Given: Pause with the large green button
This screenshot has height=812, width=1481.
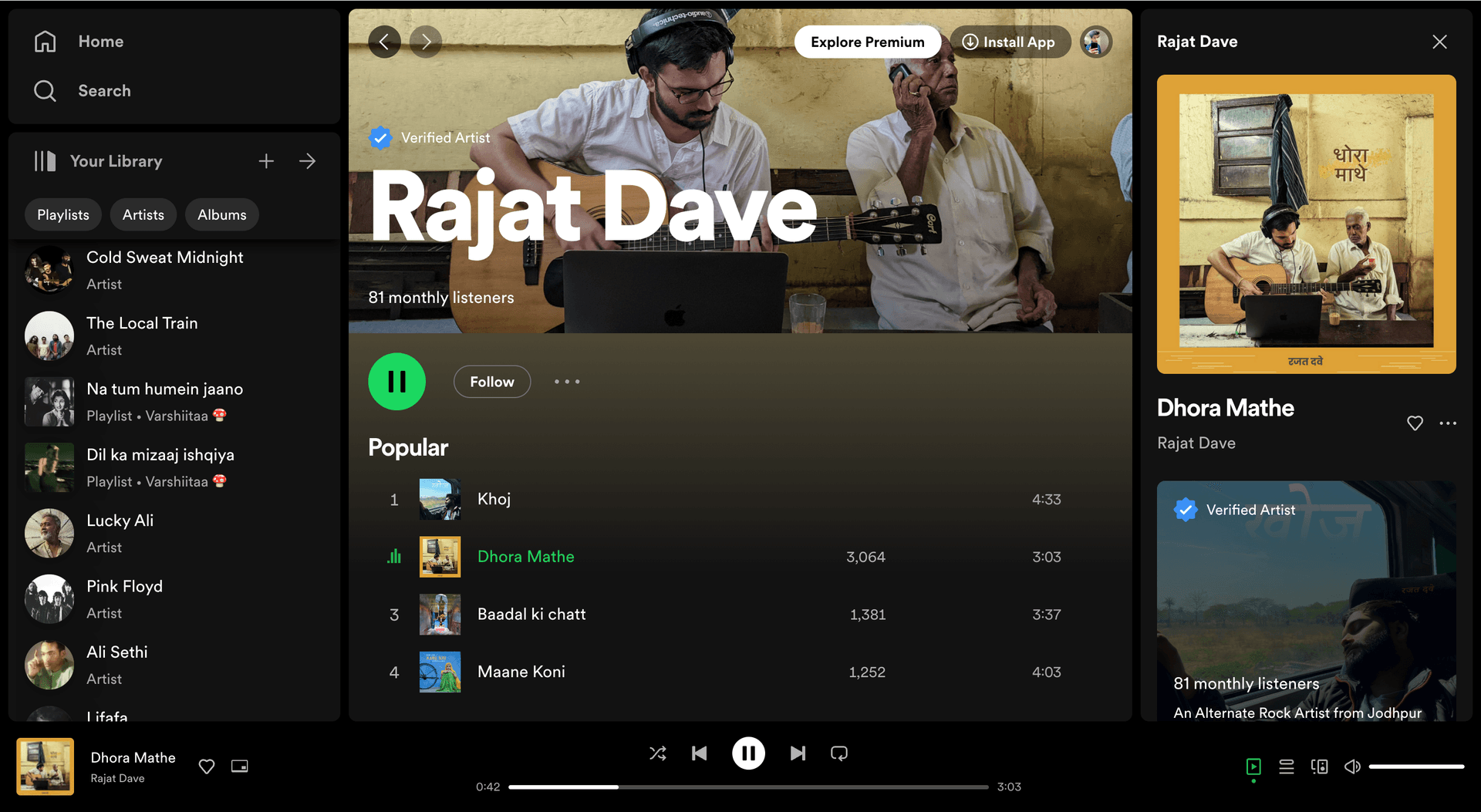Looking at the screenshot, I should click(397, 382).
